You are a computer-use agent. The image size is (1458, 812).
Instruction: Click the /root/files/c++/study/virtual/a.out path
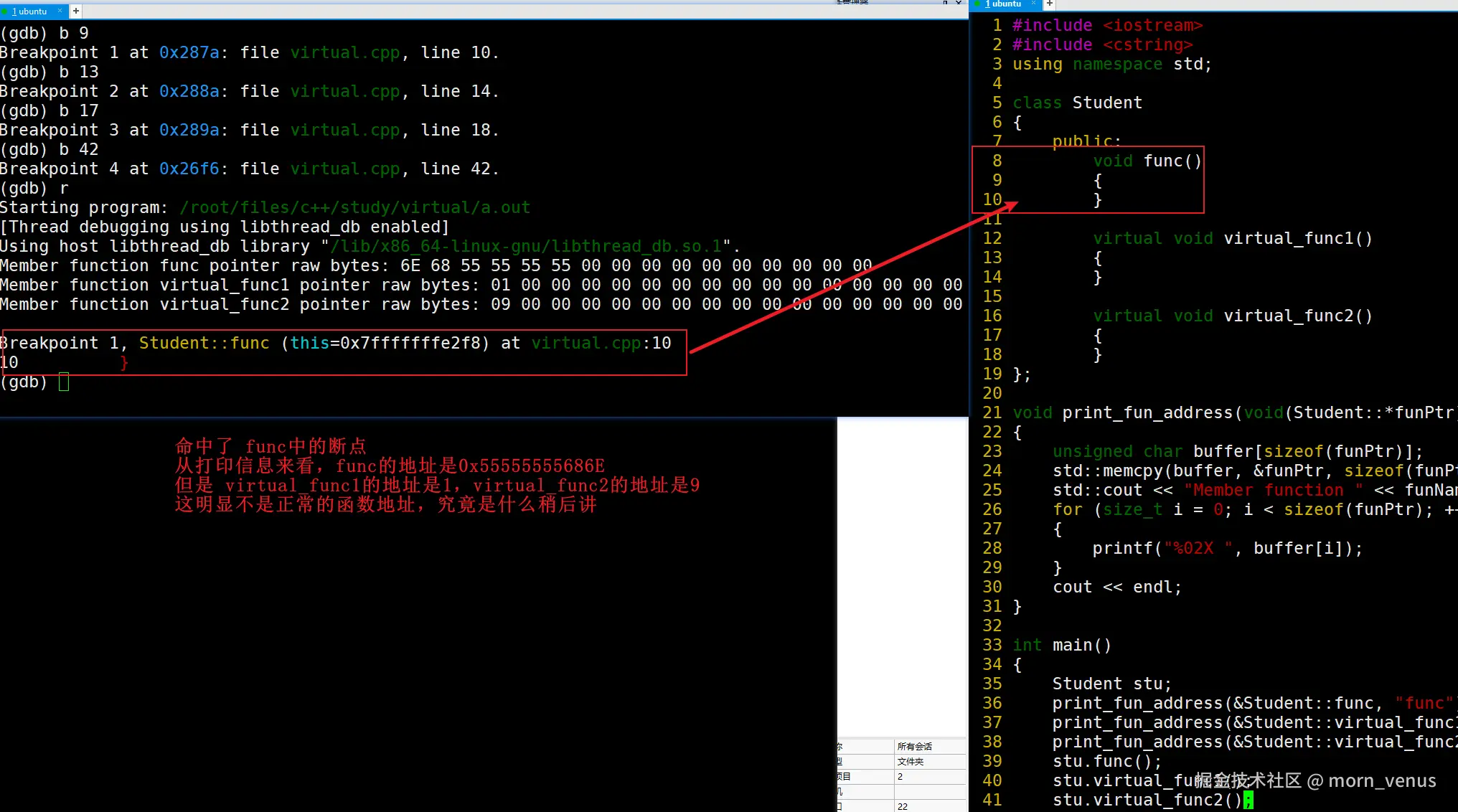coord(354,207)
